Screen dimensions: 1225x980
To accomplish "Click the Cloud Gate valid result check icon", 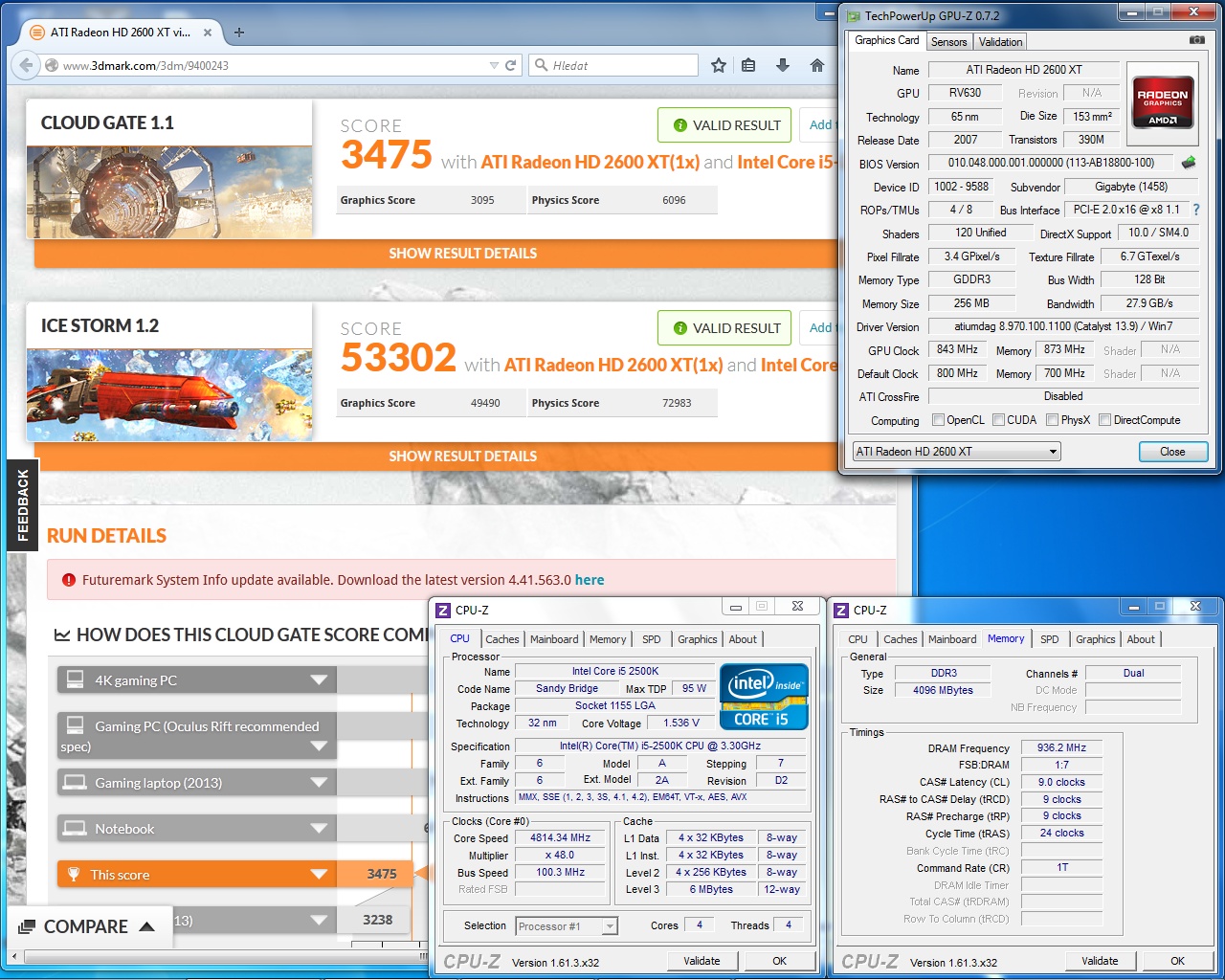I will [680, 124].
